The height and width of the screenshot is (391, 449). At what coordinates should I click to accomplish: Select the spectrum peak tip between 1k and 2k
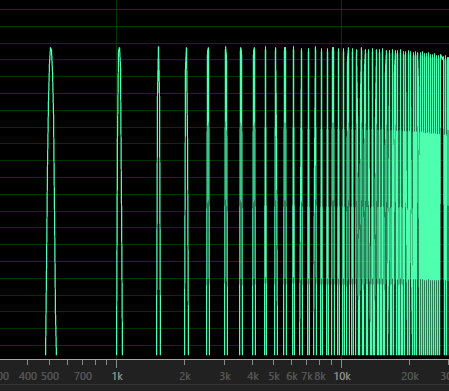click(158, 48)
